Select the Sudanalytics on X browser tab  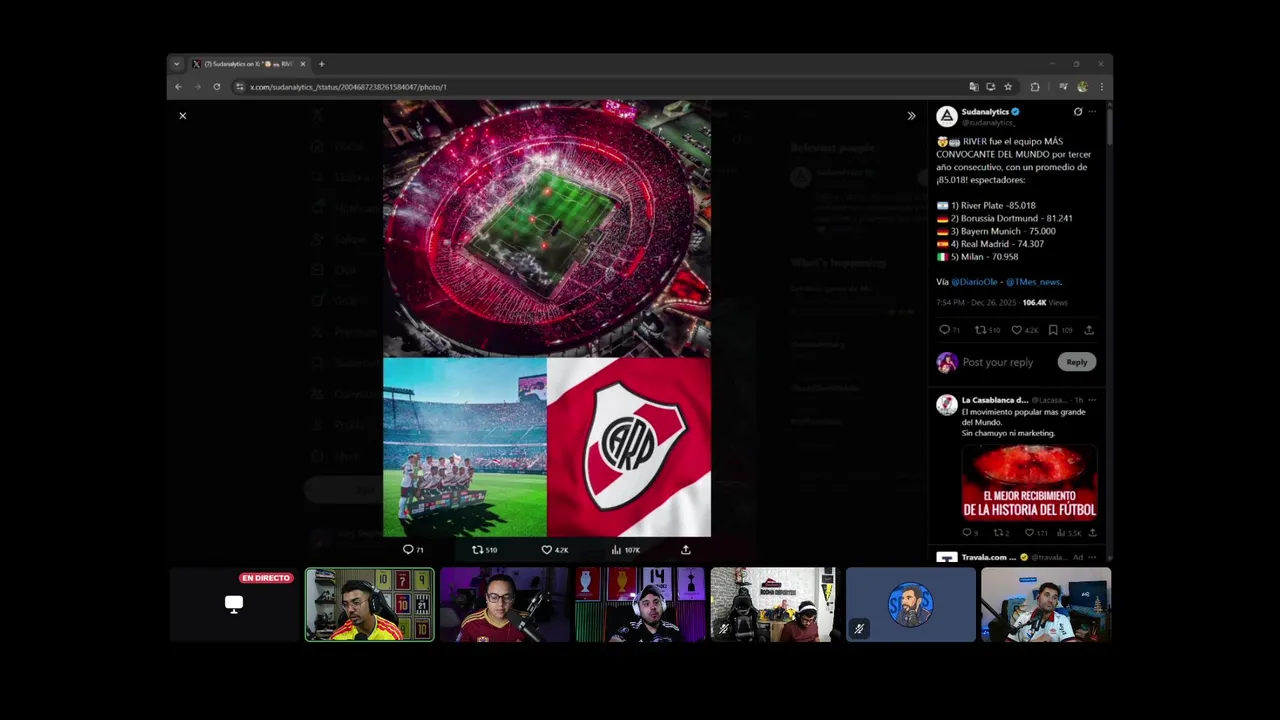tap(249, 64)
